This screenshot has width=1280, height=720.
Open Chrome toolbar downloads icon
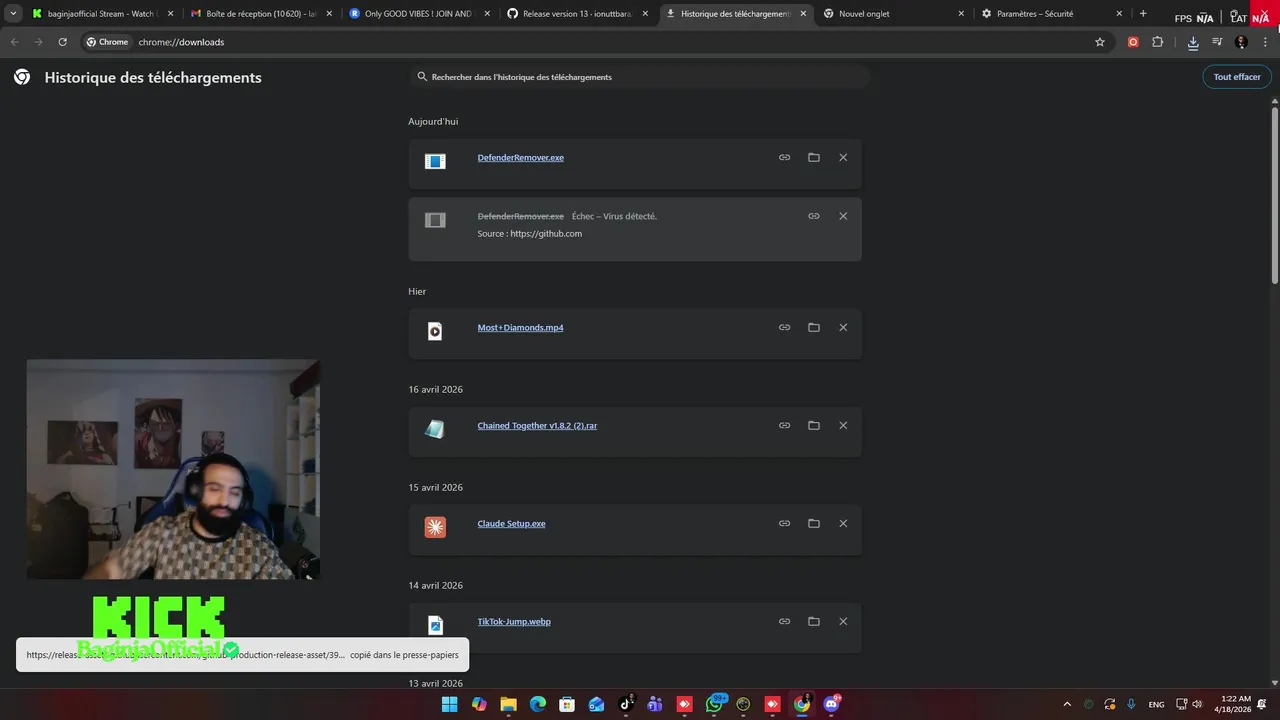[x=1193, y=42]
